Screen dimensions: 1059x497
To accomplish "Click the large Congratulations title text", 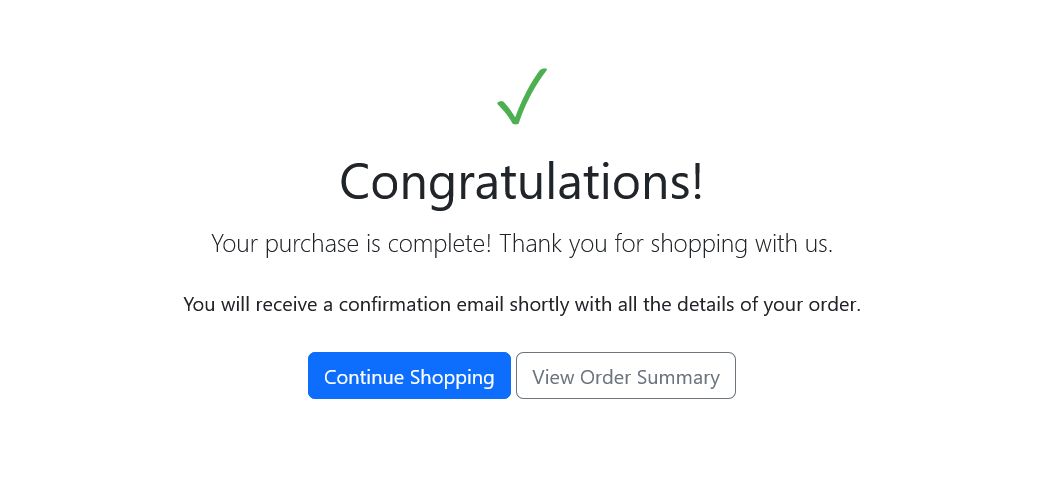I will click(521, 182).
